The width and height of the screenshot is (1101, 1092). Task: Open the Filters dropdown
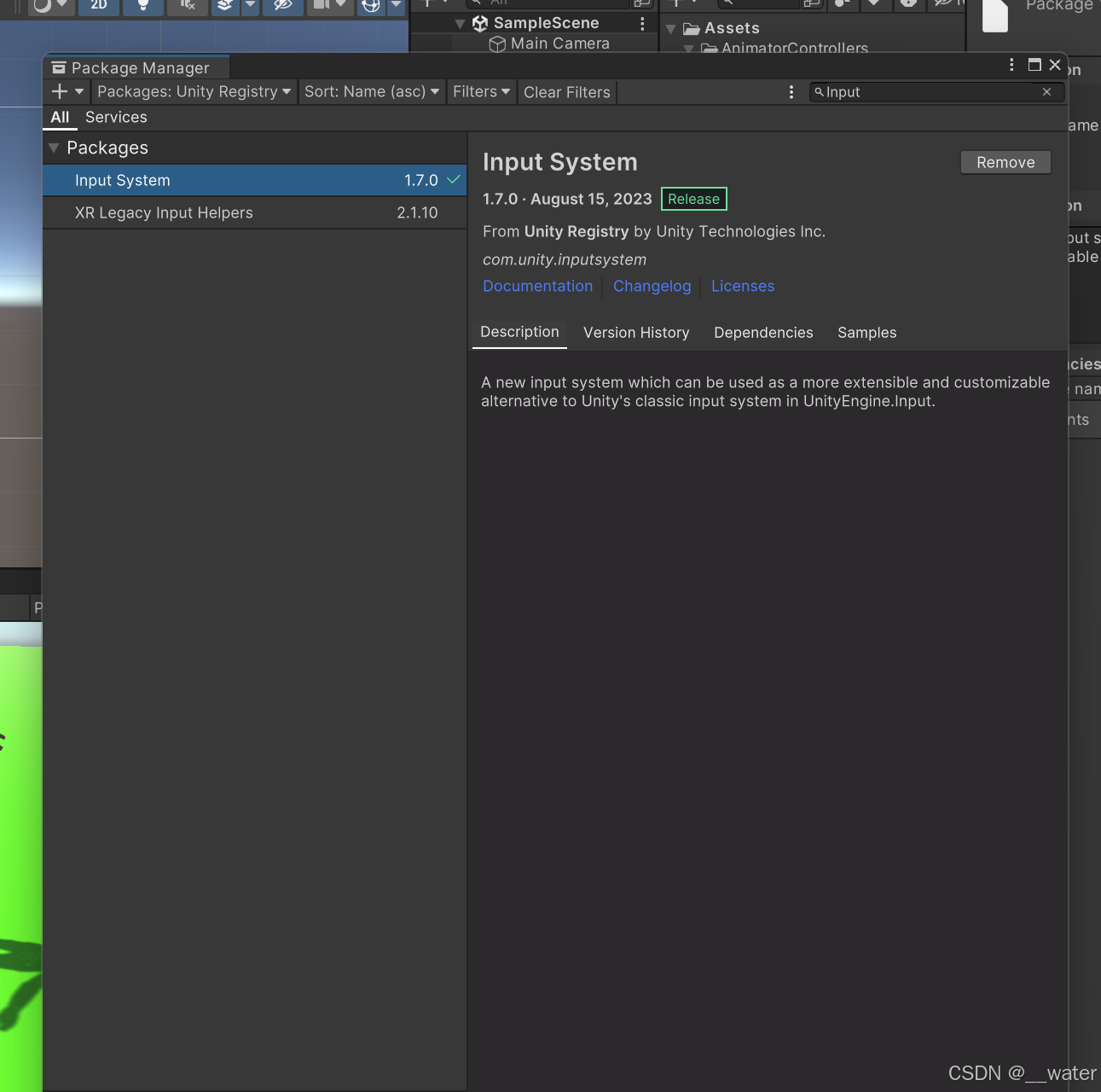[482, 91]
